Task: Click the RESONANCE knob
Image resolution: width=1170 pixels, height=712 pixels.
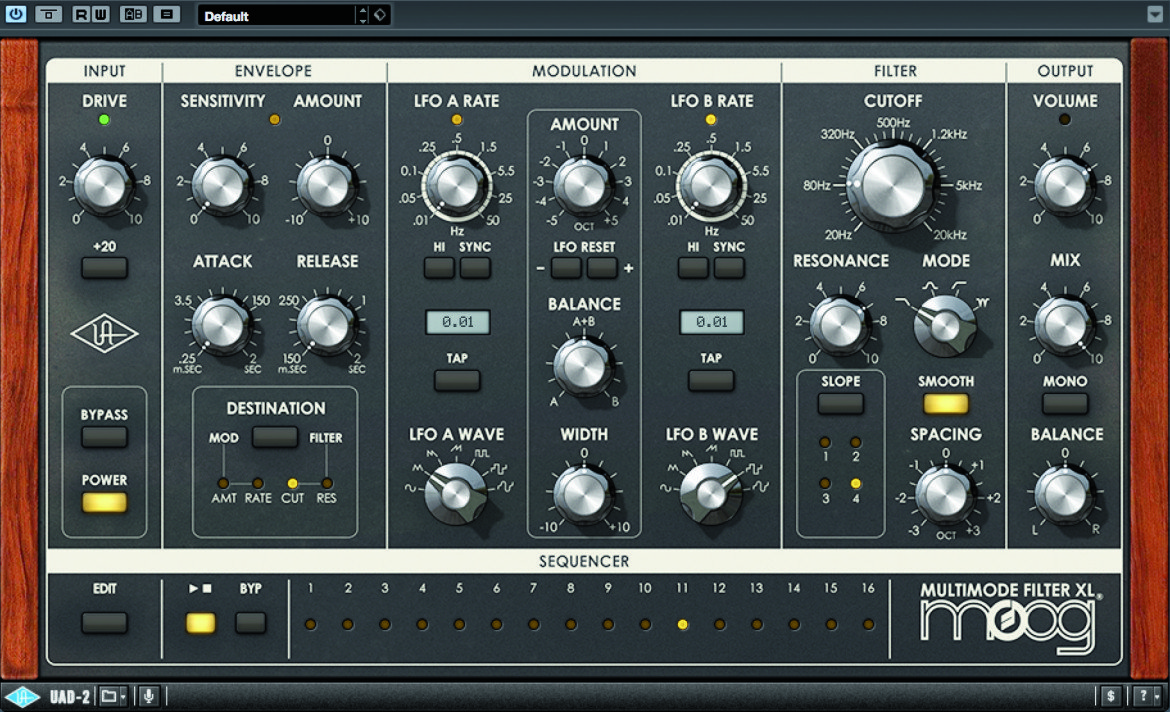Action: pyautogui.click(x=840, y=325)
